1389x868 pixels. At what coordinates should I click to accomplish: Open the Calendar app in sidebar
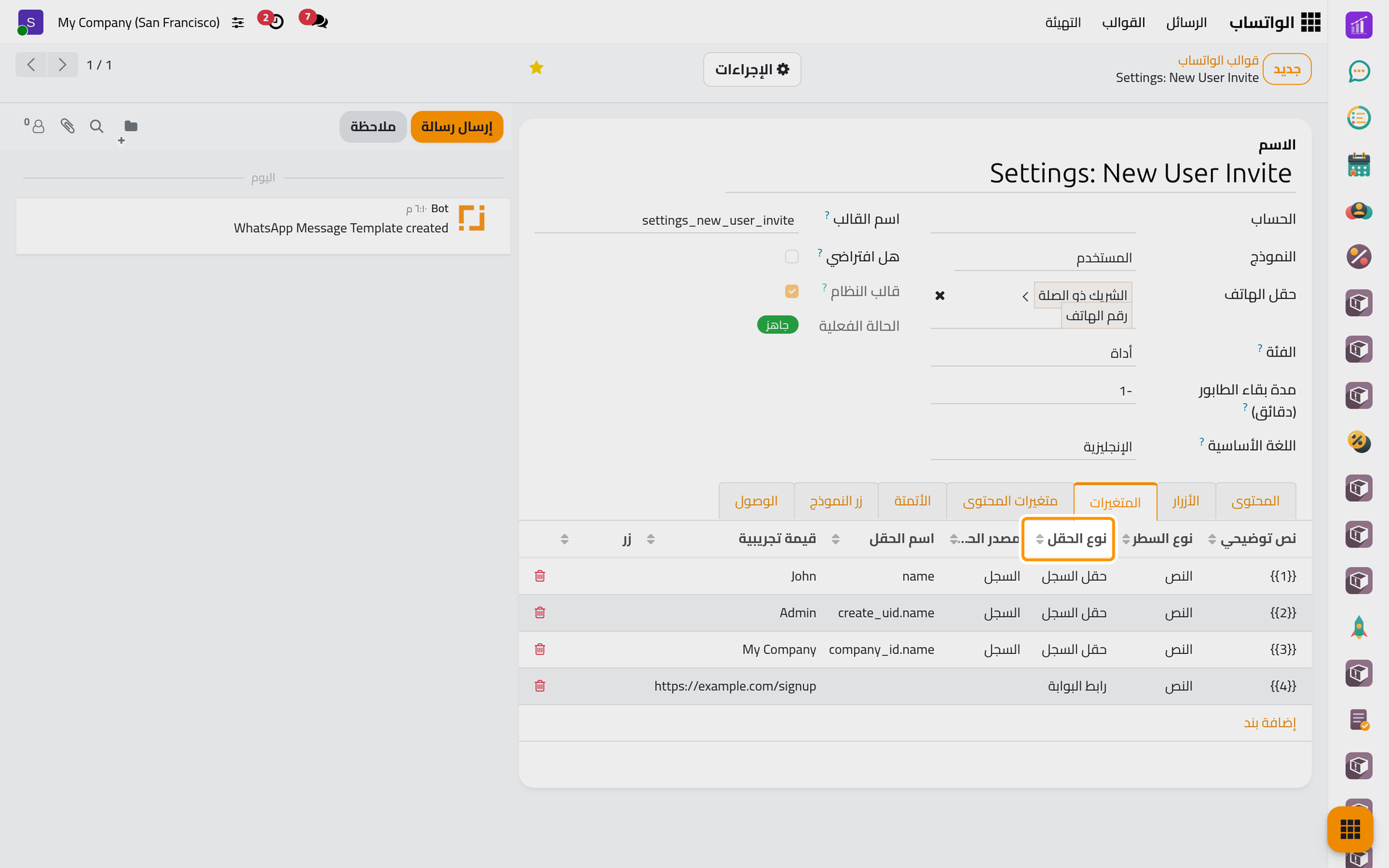click(1359, 164)
